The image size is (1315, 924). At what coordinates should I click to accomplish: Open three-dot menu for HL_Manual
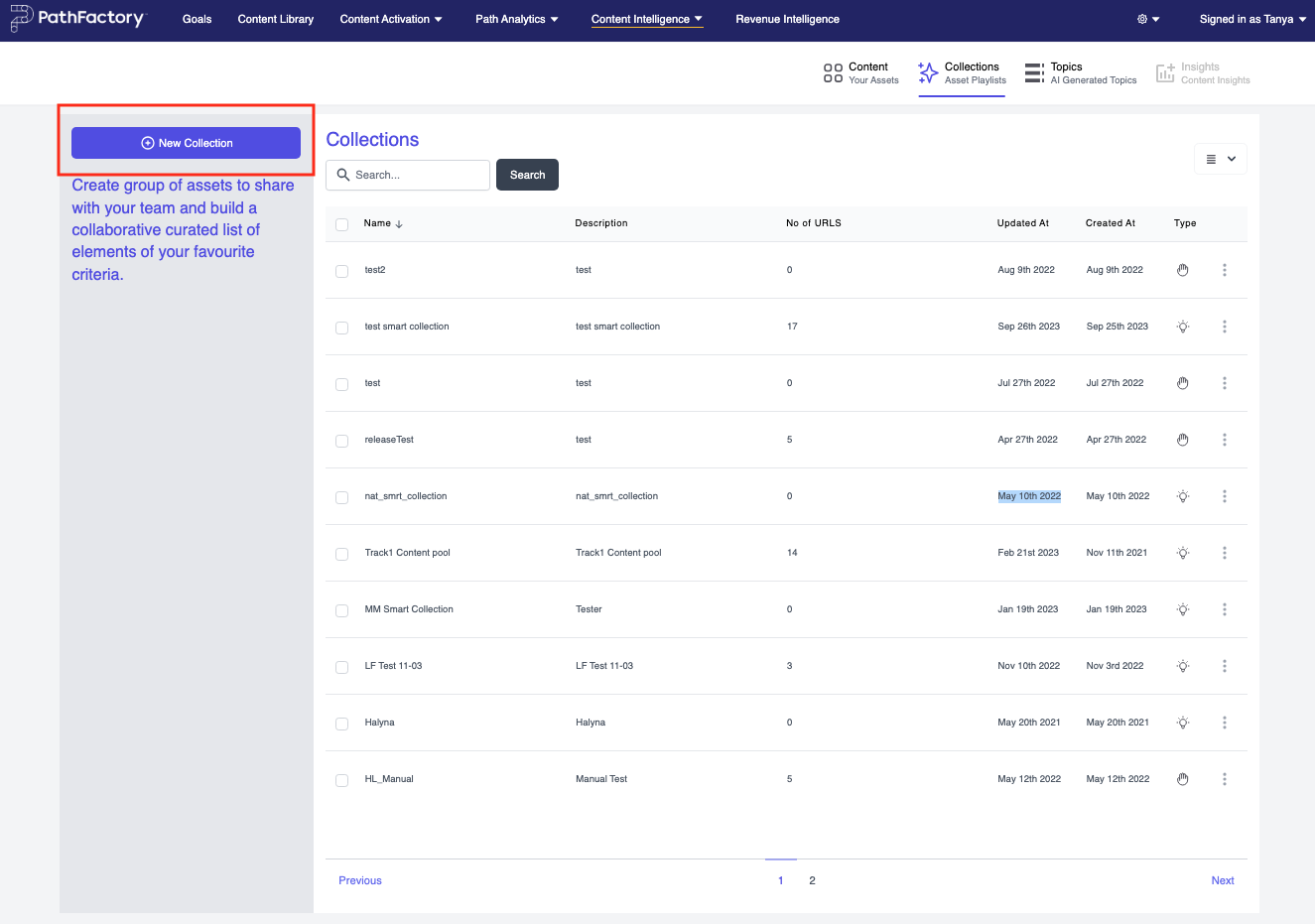coord(1224,779)
